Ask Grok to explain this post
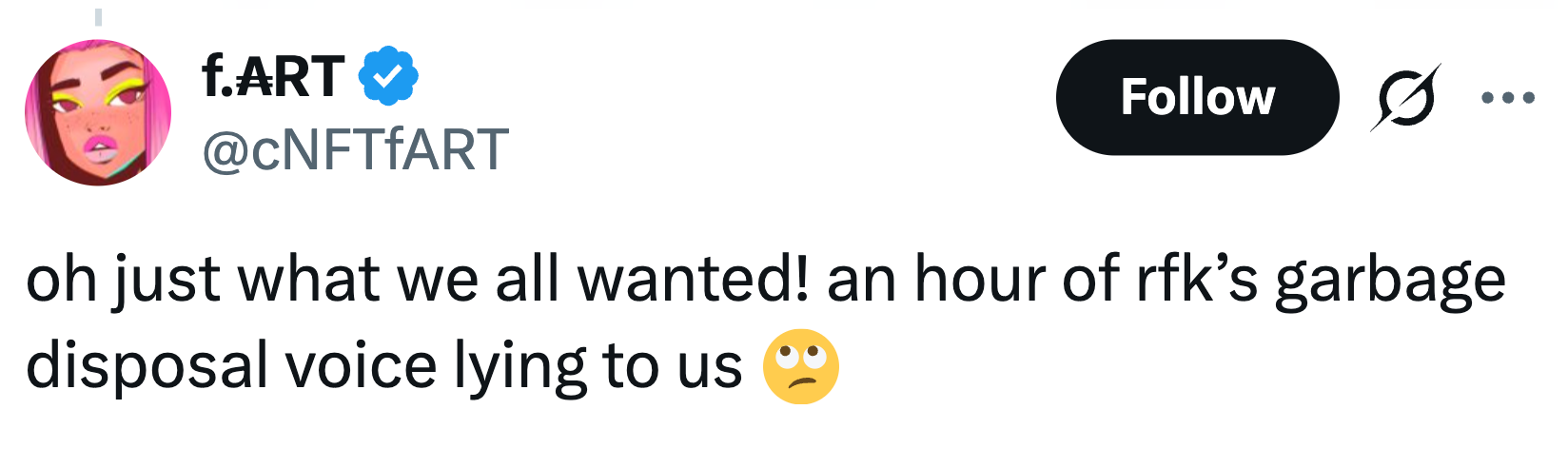 (1405, 97)
